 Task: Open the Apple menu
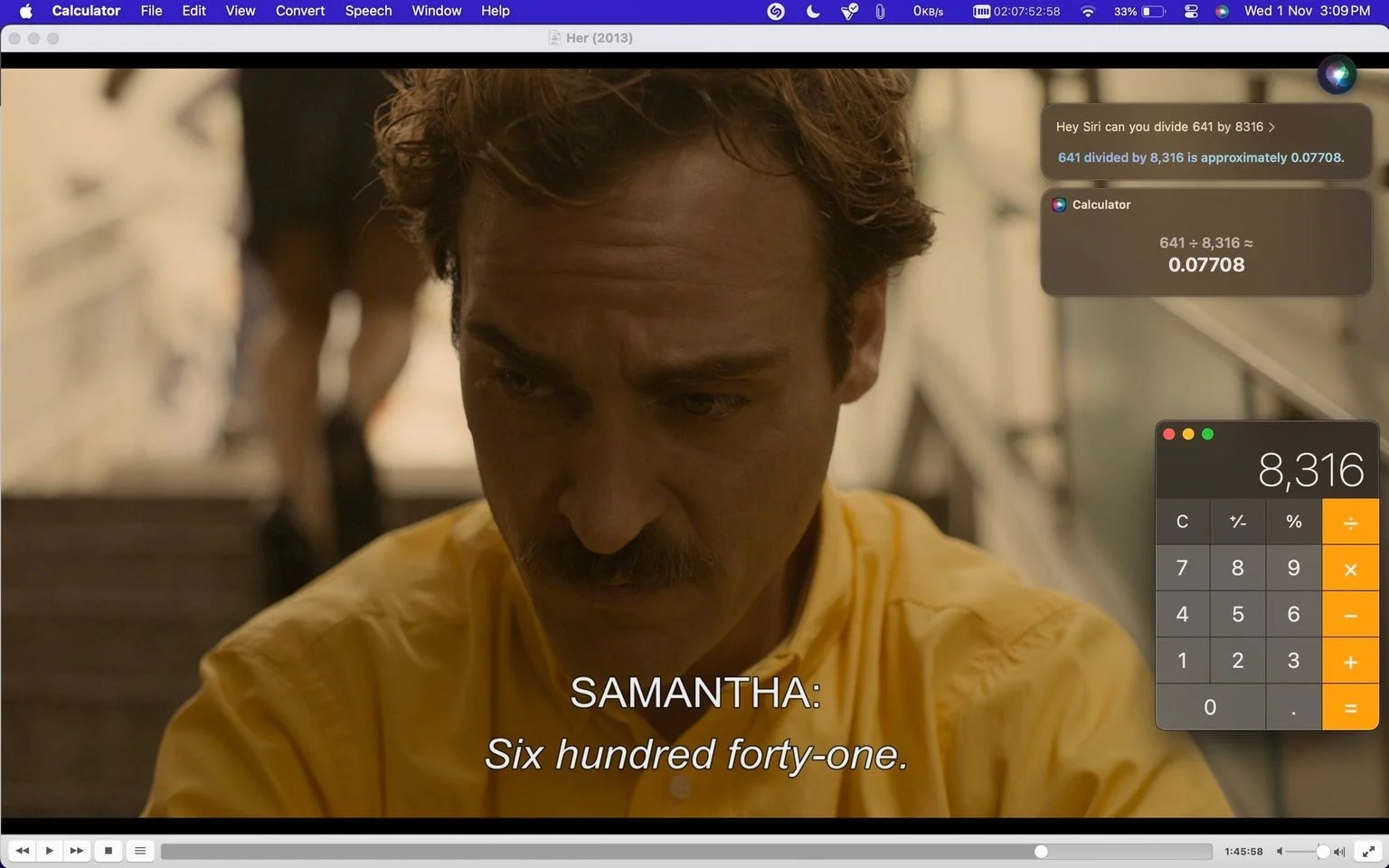coord(25,11)
